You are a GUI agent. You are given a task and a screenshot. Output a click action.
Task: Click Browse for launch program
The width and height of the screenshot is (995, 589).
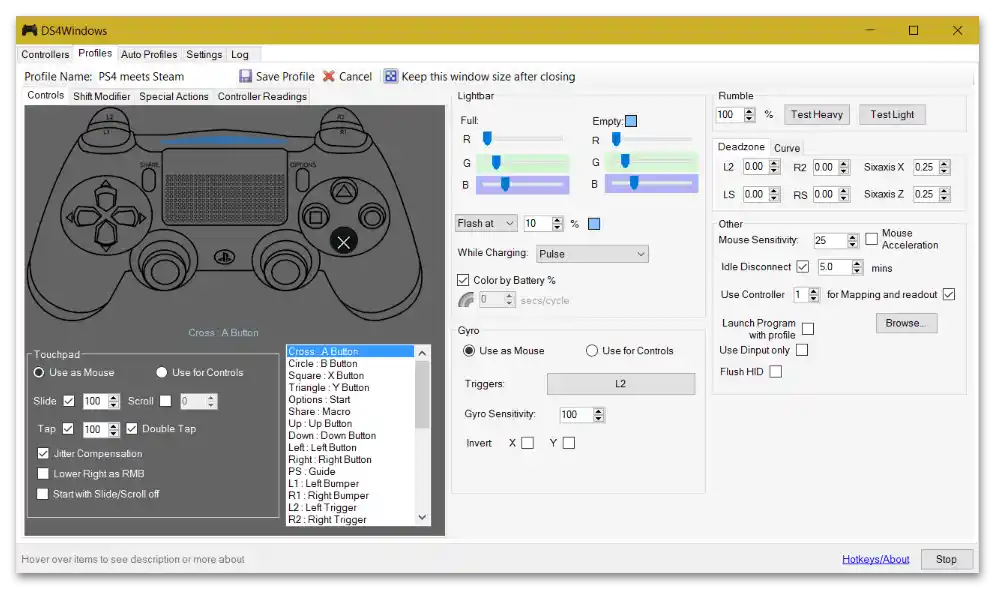tap(906, 323)
